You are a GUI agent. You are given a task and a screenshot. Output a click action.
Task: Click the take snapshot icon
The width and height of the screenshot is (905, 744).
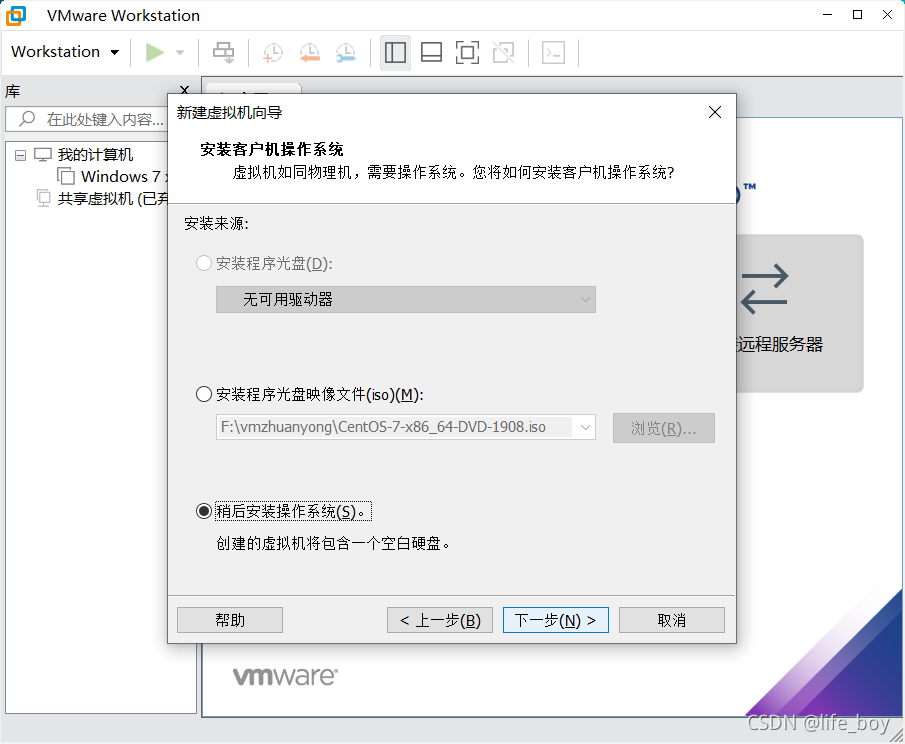(273, 53)
